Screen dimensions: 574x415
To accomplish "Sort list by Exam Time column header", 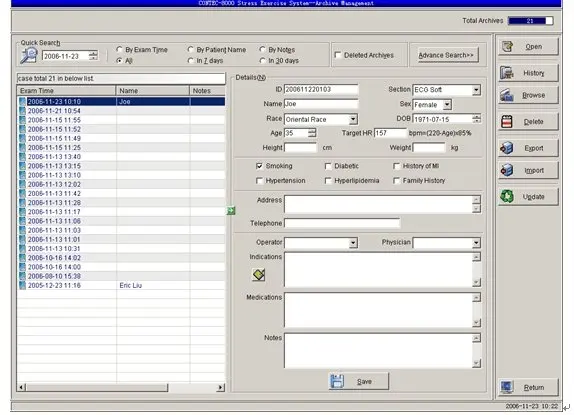I will tap(66, 91).
